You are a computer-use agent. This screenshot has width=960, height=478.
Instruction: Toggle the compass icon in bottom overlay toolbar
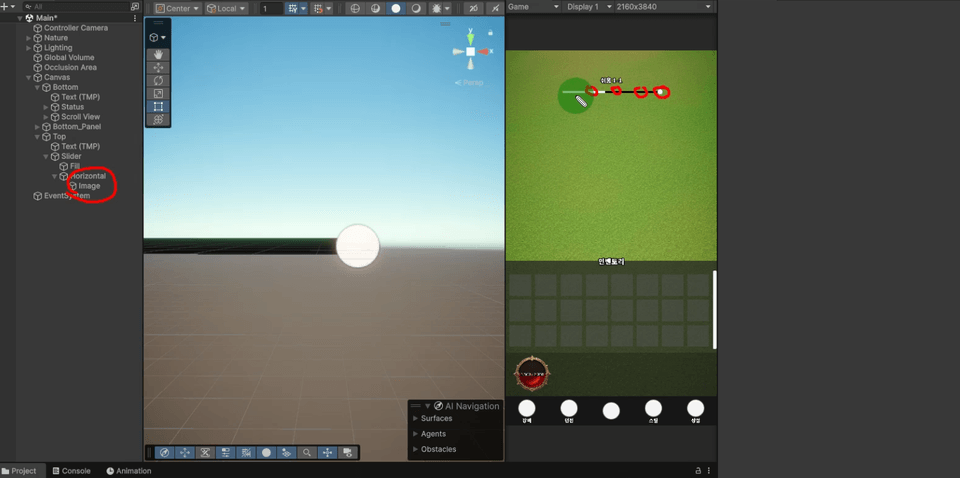click(164, 452)
